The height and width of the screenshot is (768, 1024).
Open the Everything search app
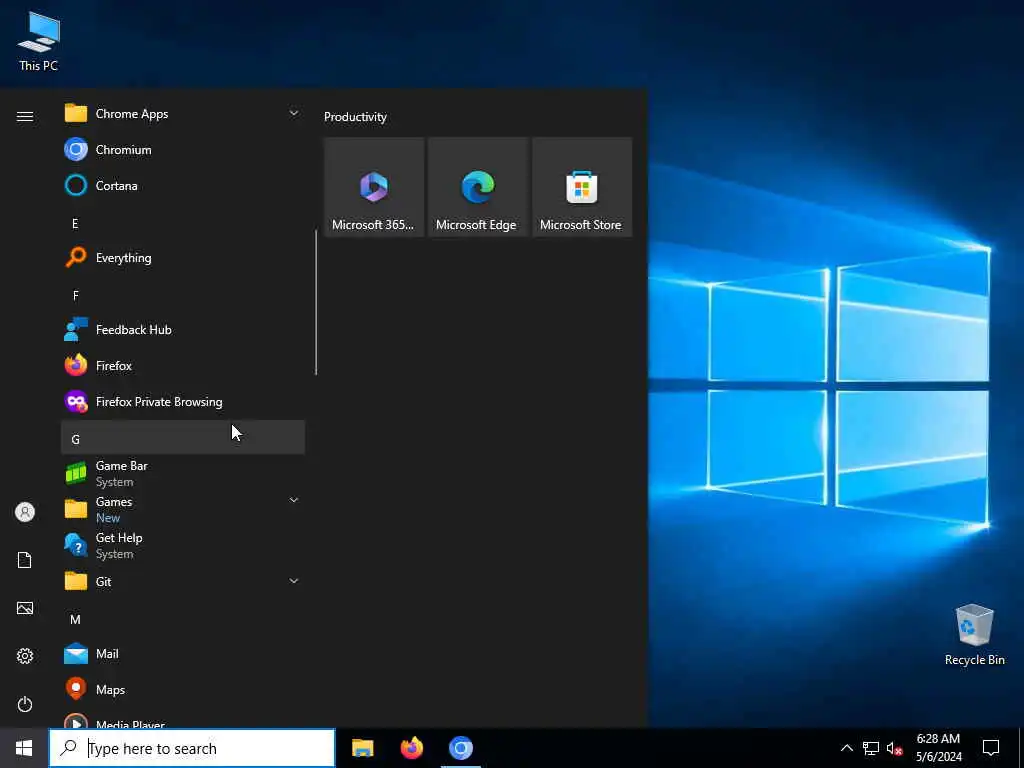[183, 257]
